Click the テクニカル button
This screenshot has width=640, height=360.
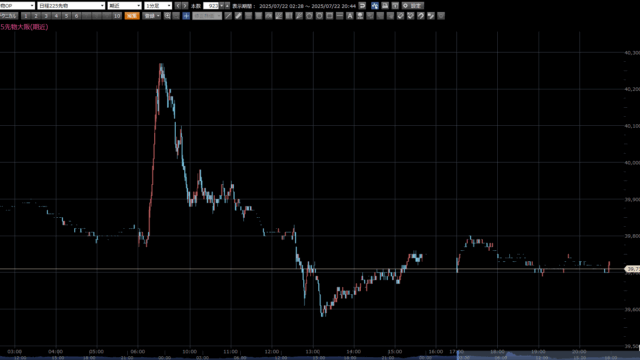[x=9, y=16]
